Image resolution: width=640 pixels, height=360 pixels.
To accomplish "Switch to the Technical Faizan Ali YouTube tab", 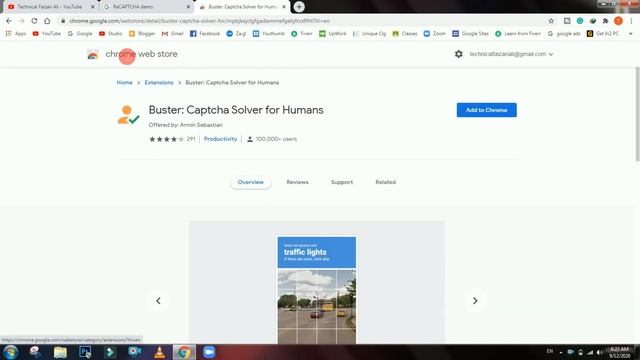I will click(50, 7).
